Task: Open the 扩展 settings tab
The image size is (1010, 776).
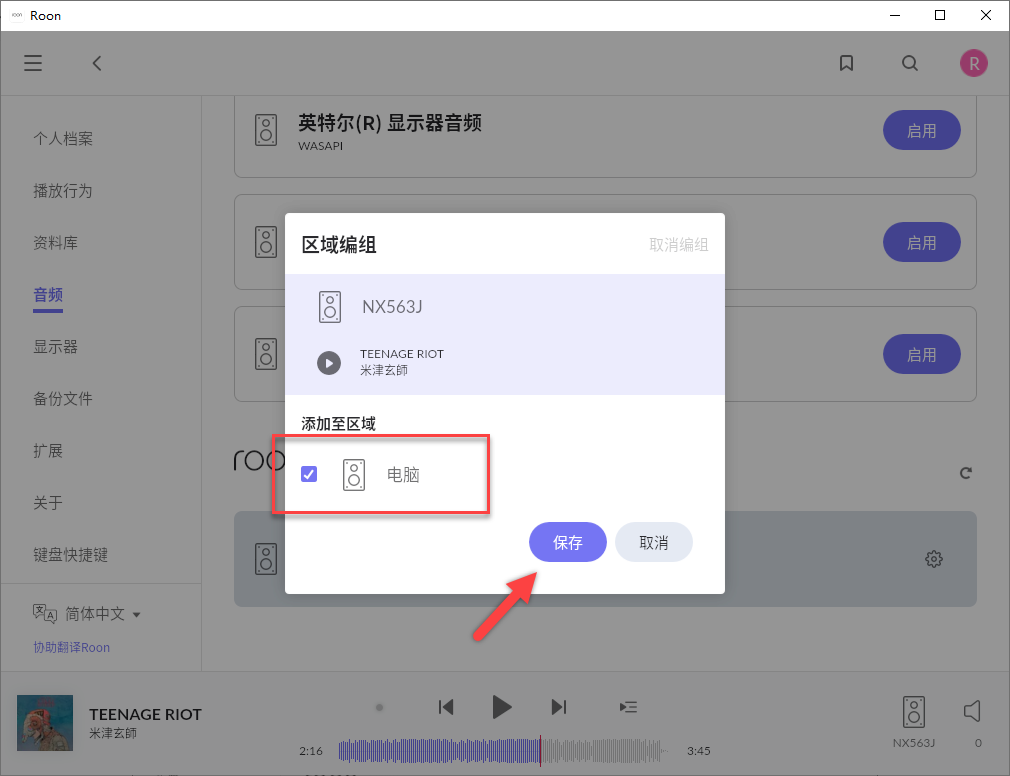Action: 48,451
